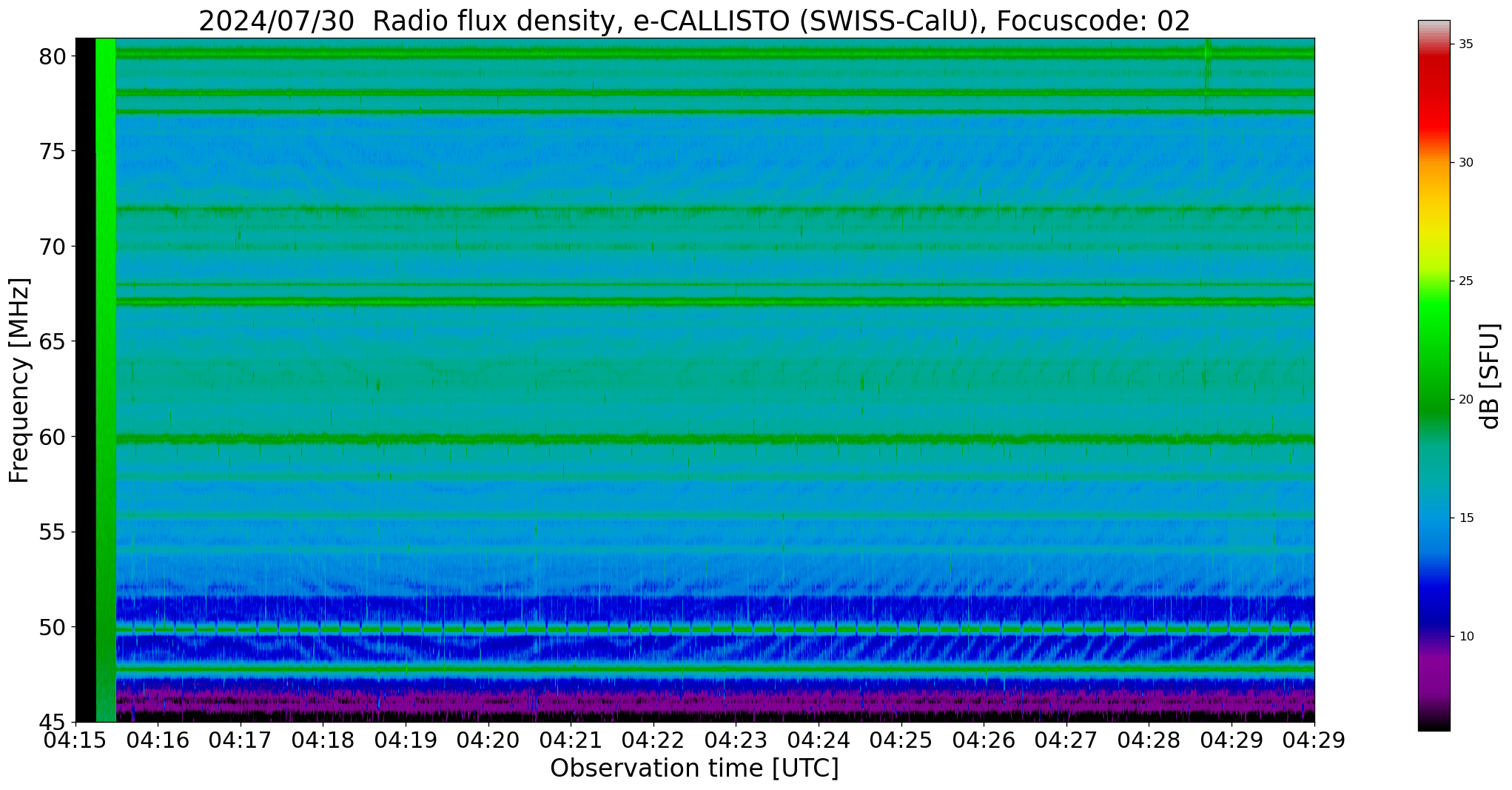Click the 04:28 time tick label
The width and height of the screenshot is (1512, 790).
point(1149,740)
